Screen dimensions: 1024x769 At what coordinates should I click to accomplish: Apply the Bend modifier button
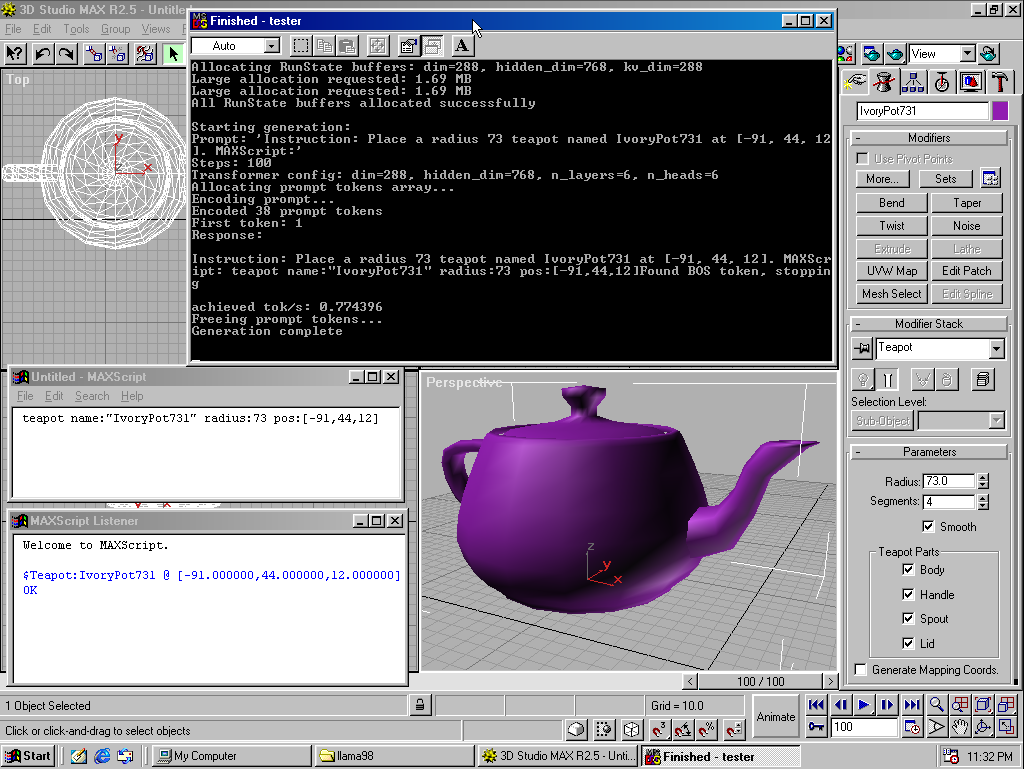click(x=891, y=203)
